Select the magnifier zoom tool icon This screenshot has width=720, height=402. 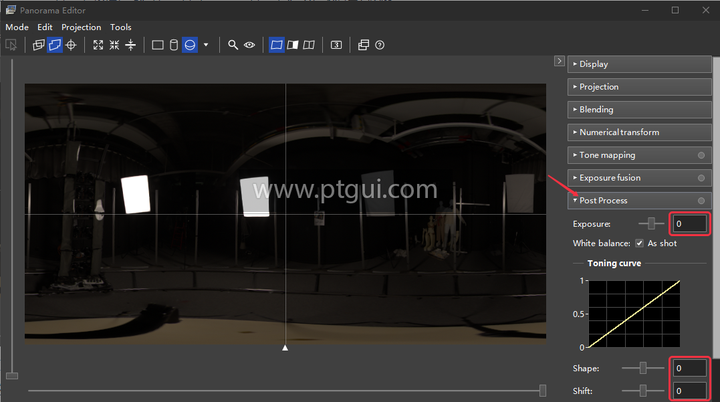[233, 45]
